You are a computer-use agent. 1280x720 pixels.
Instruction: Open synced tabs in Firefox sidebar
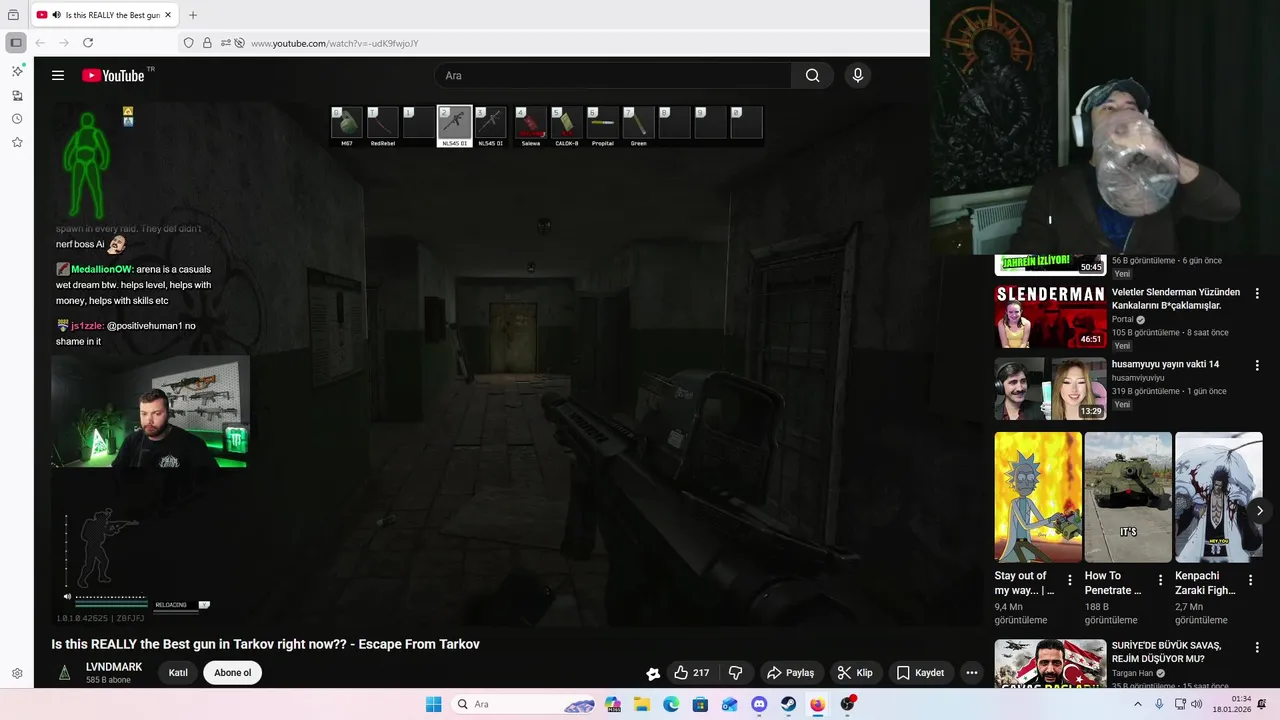point(17,95)
